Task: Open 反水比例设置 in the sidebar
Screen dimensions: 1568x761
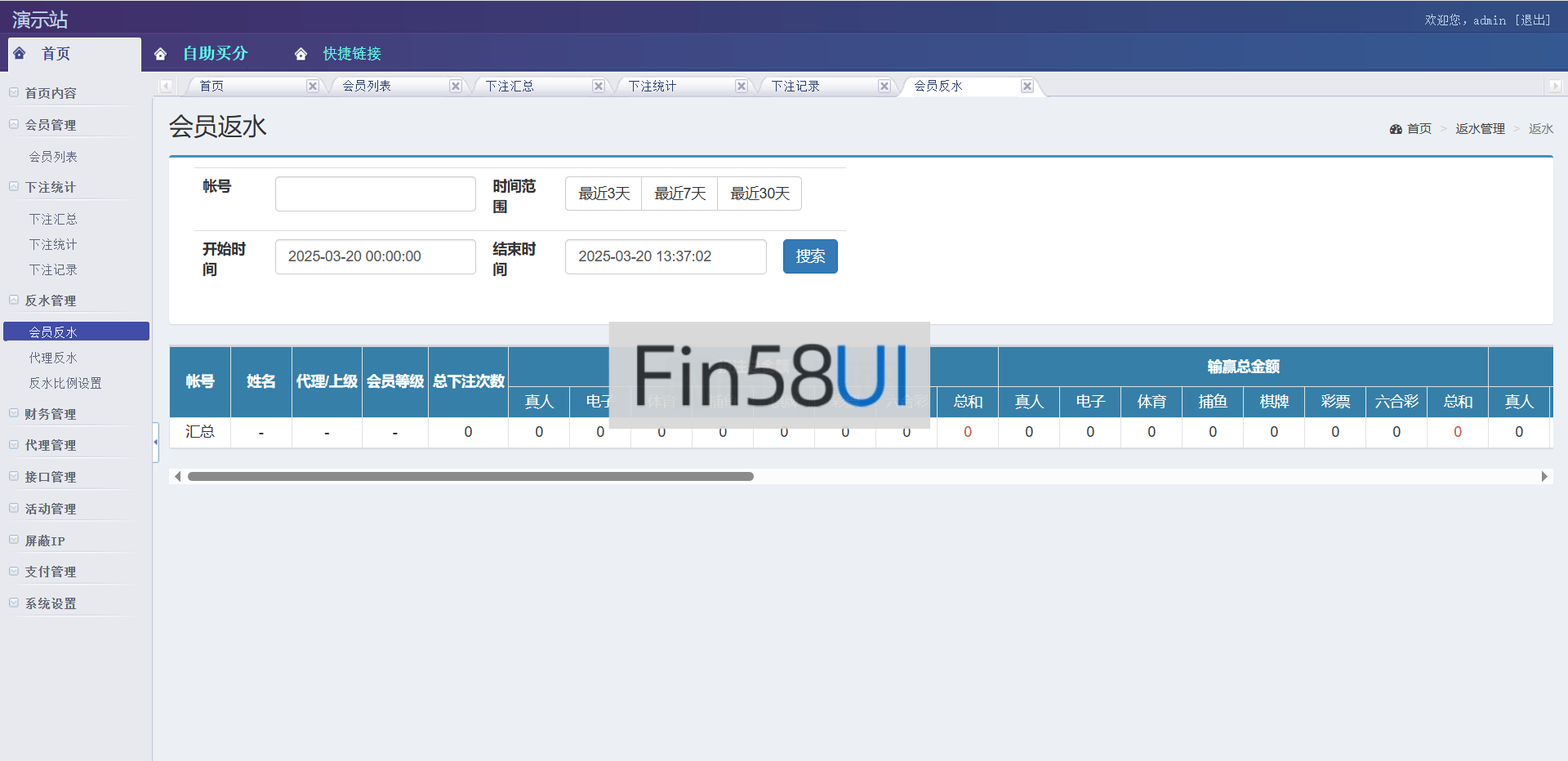Action: (65, 383)
